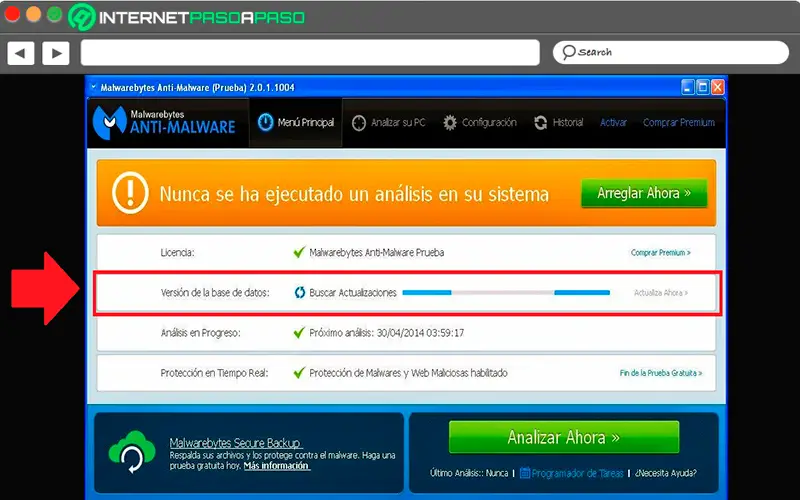Click 'Versión de la base de datos:' label
Screen dimensions: 800x500
215,293
